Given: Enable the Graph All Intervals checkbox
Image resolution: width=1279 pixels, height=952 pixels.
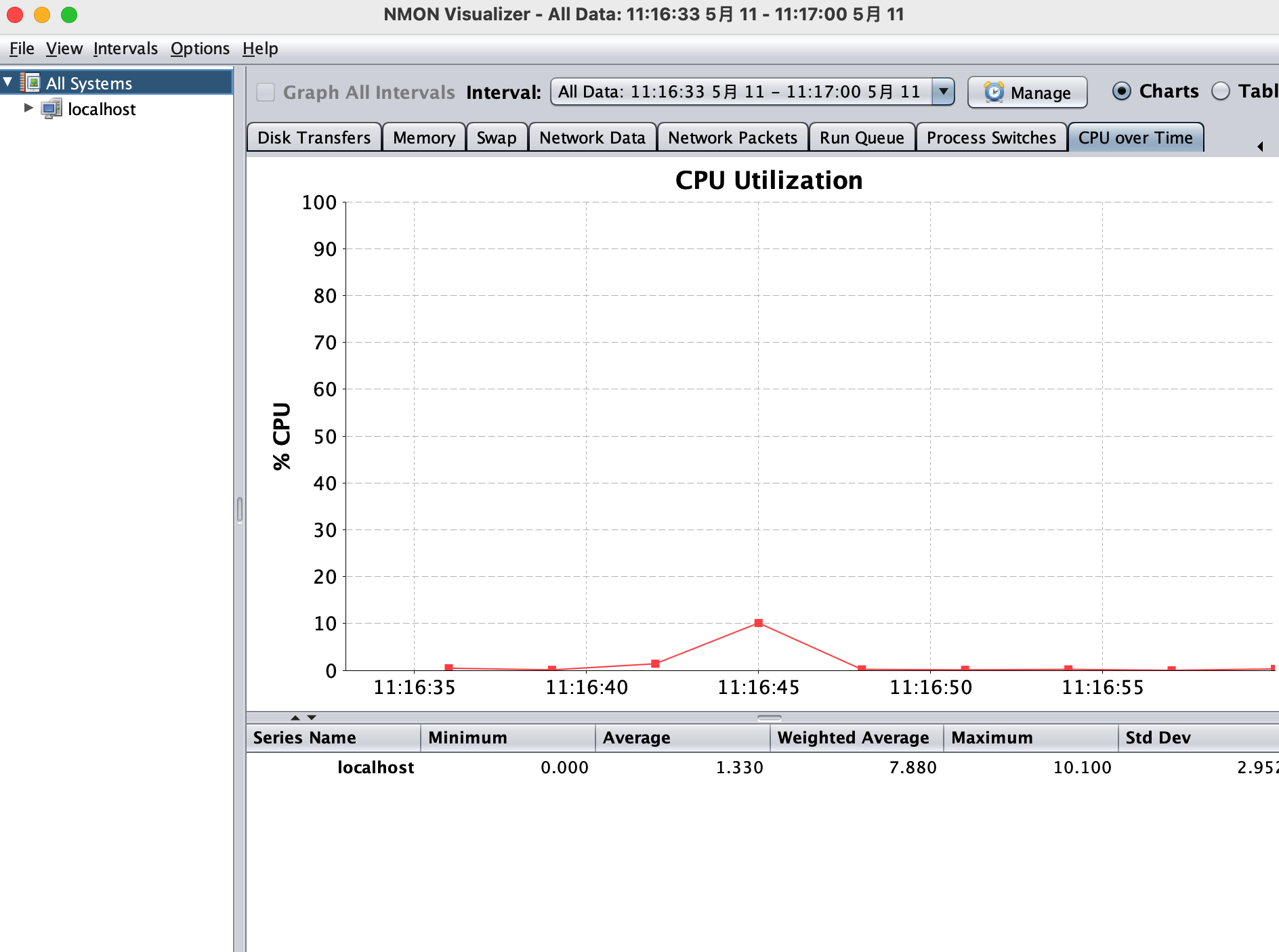Looking at the screenshot, I should pyautogui.click(x=265, y=92).
